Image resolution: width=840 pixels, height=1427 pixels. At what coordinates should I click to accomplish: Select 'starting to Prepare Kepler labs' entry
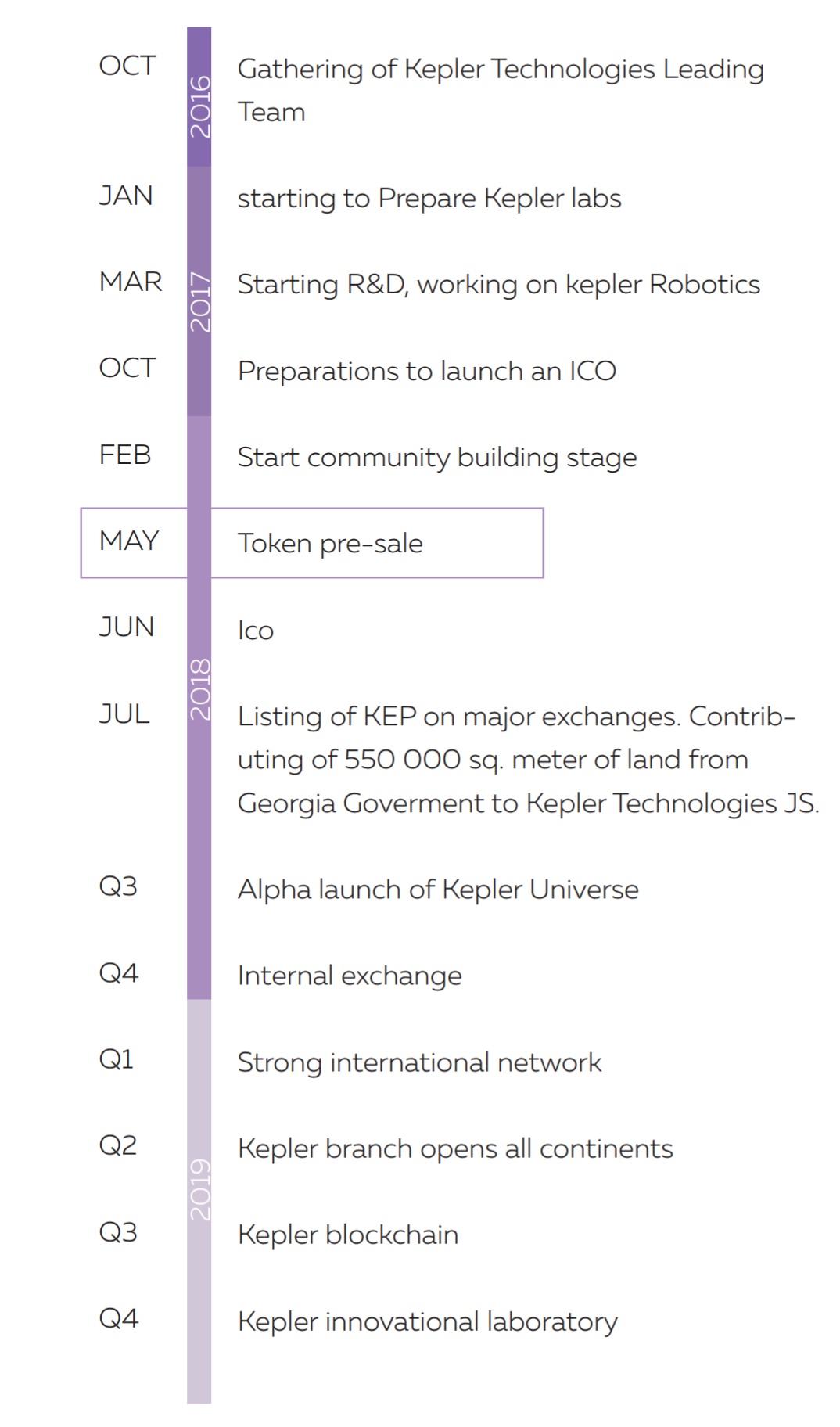(x=429, y=199)
